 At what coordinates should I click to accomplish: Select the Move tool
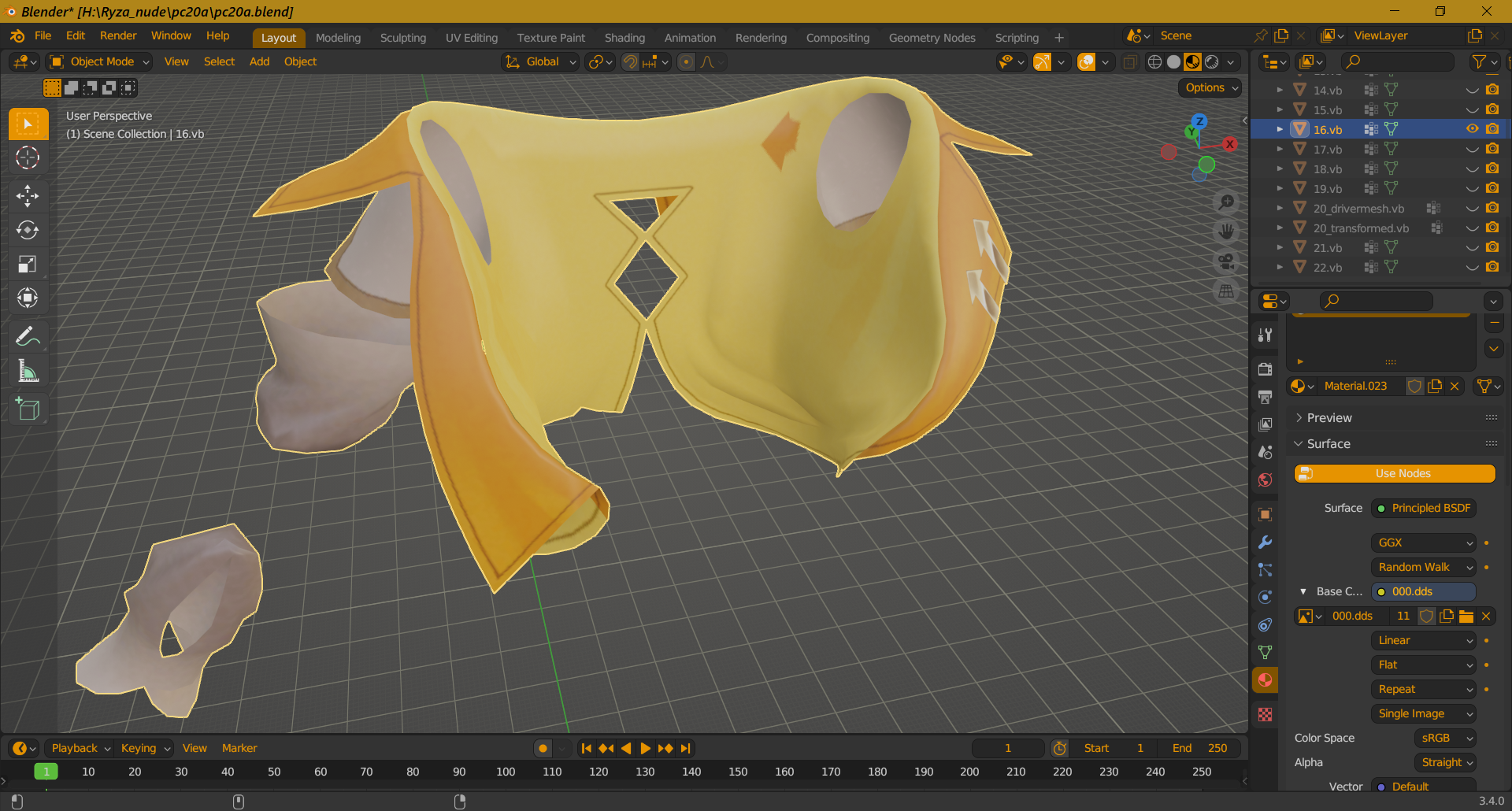point(28,195)
